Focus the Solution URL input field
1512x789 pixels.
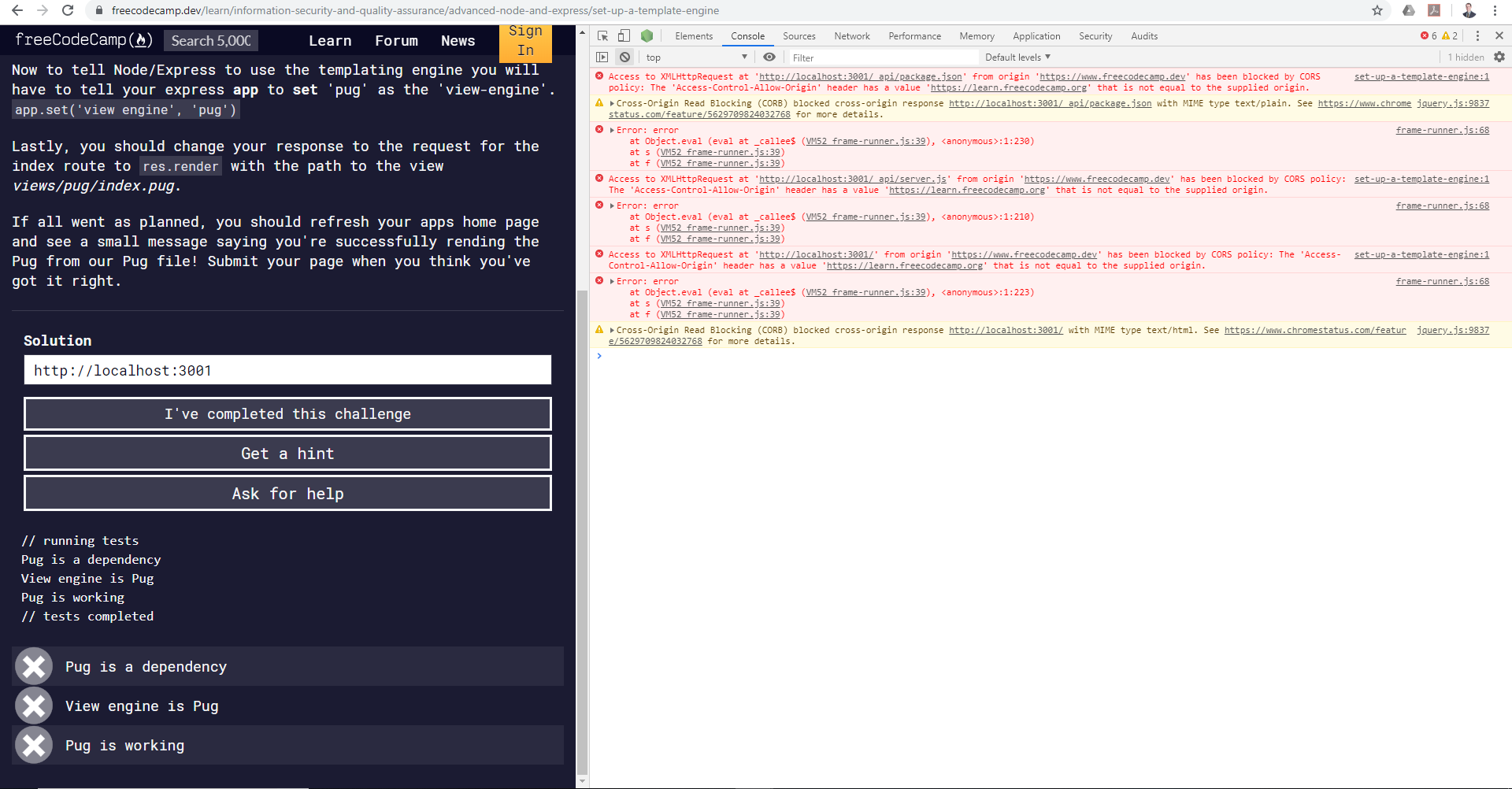(x=287, y=370)
